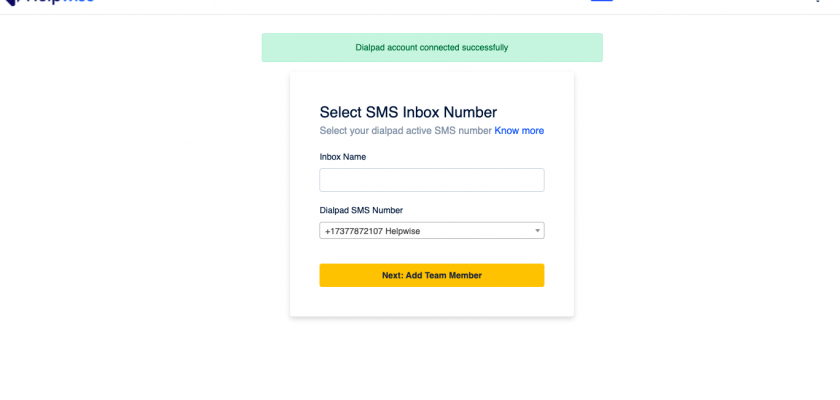Click the Helpwise wordmark in the header
840x400 pixels.
pos(60,2)
